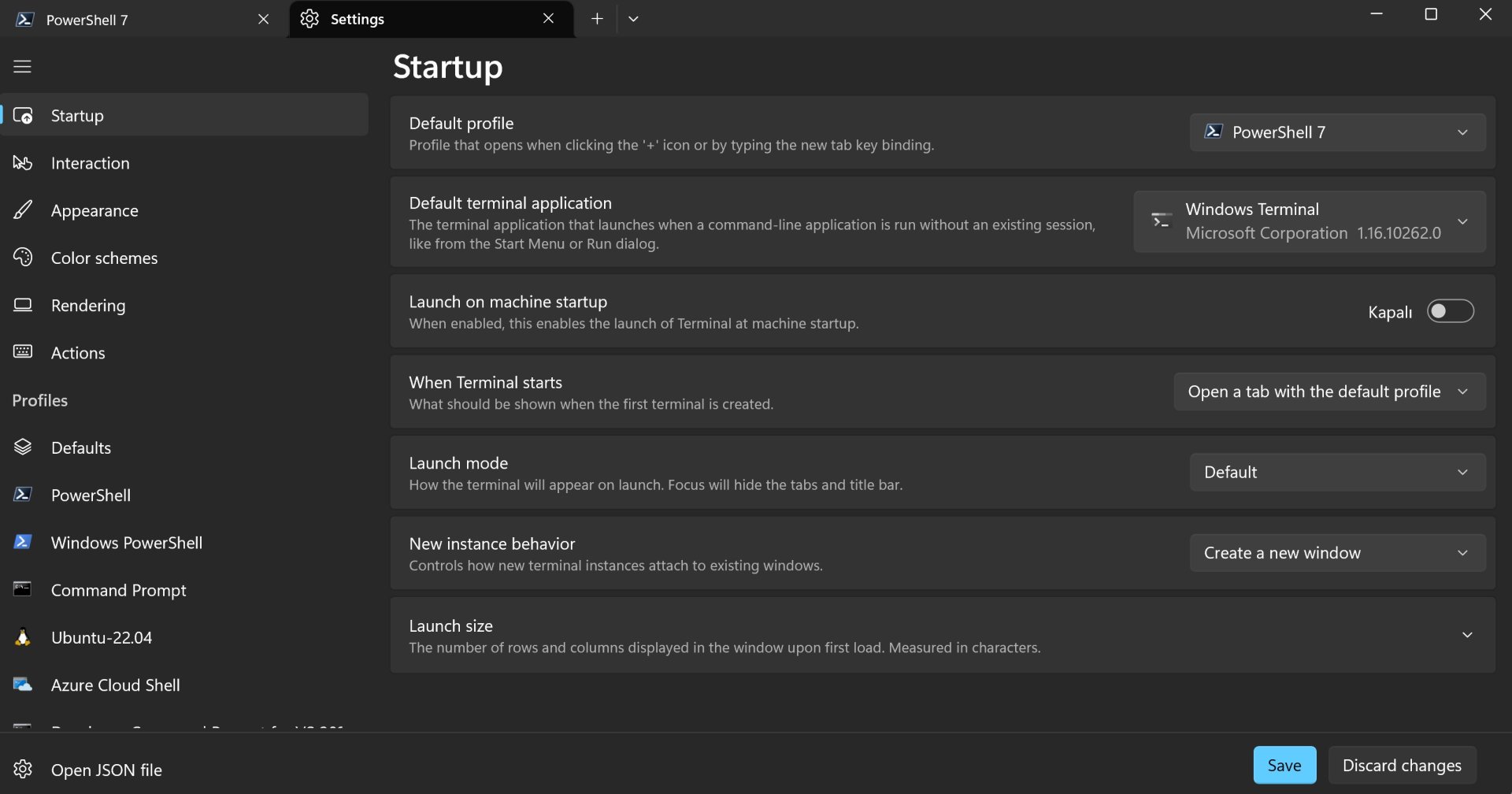This screenshot has width=1512, height=794.
Task: Open the Default profile dropdown
Action: [x=1337, y=132]
